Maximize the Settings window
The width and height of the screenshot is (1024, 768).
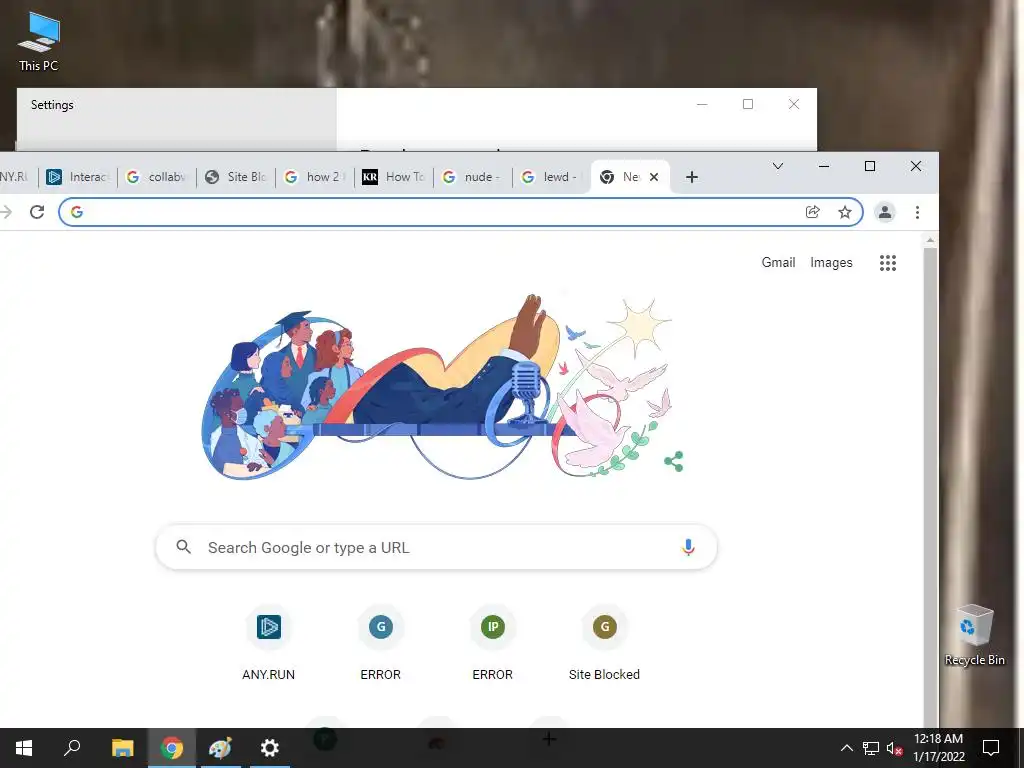click(x=748, y=104)
